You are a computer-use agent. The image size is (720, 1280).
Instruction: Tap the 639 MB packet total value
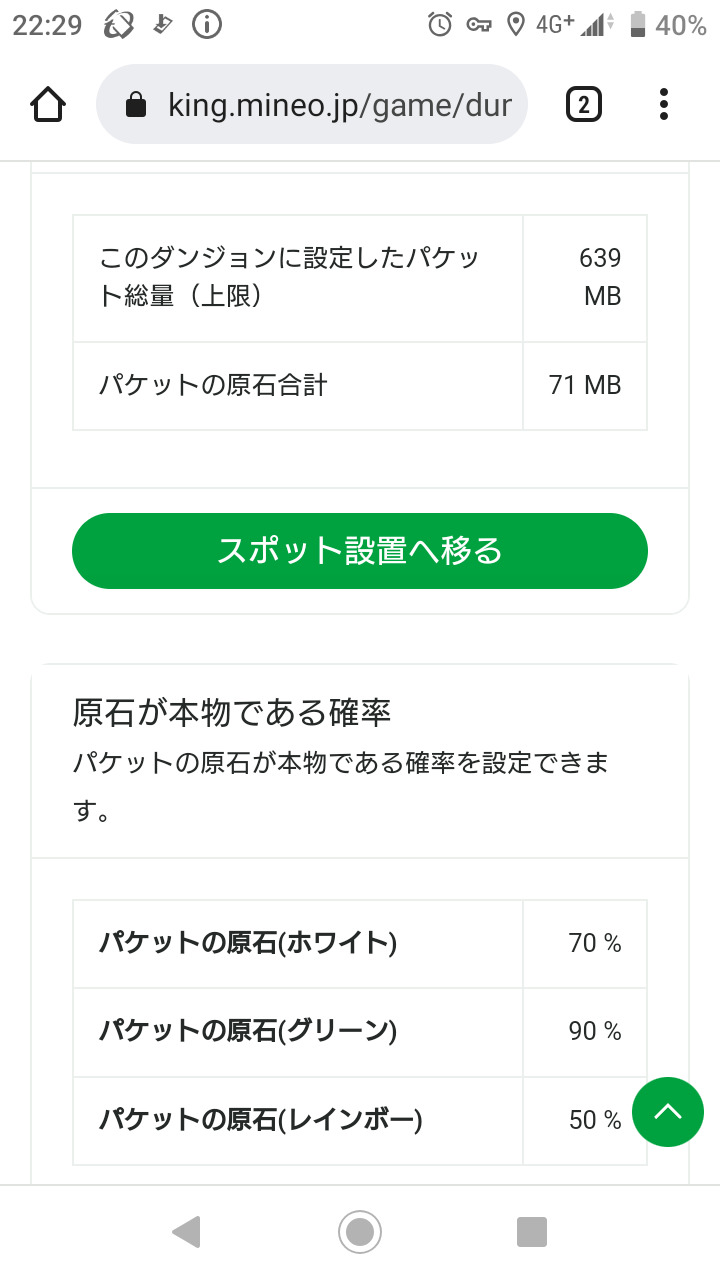click(600, 277)
